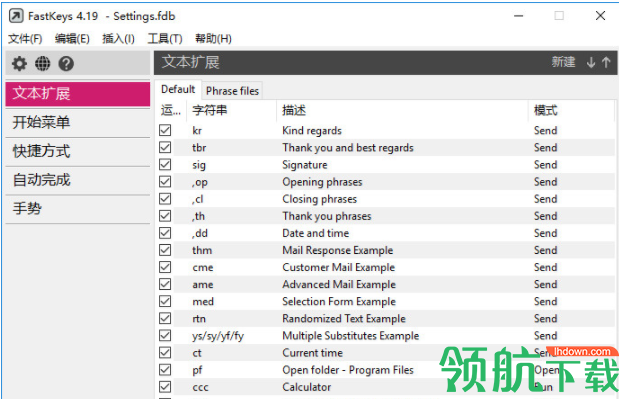
Task: Click the FastKeys app icon in title bar
Action: (x=16, y=16)
